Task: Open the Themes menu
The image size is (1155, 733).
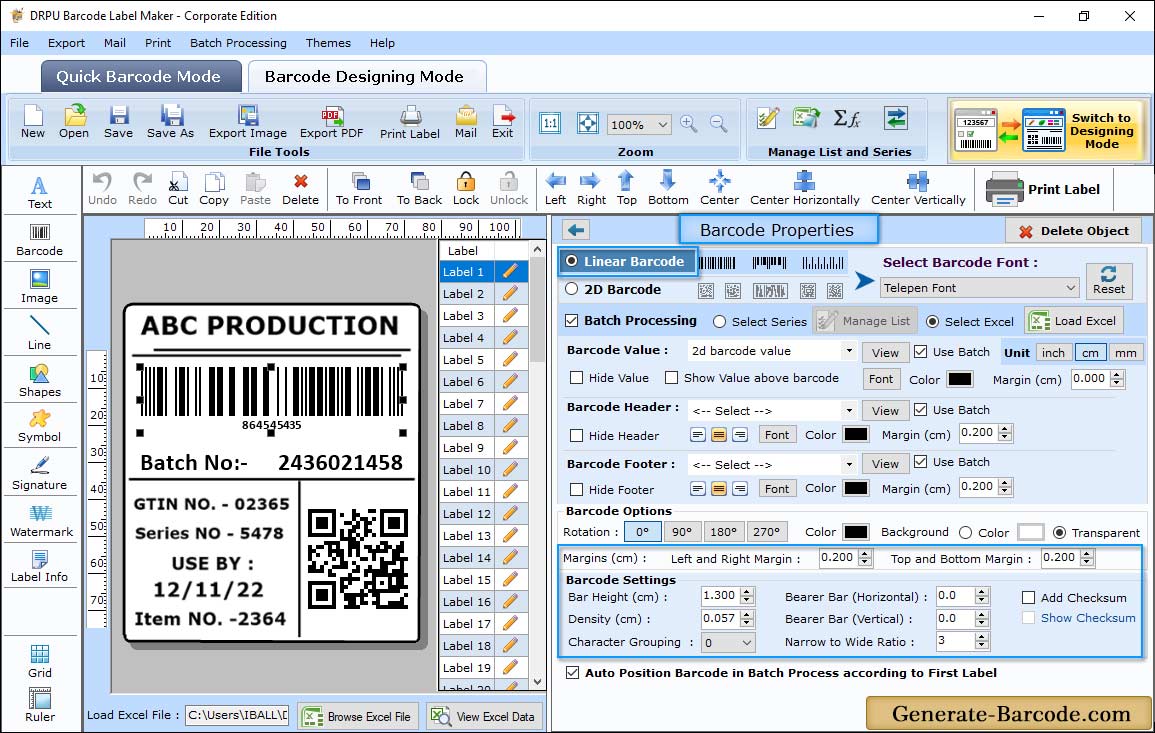Action: (328, 43)
